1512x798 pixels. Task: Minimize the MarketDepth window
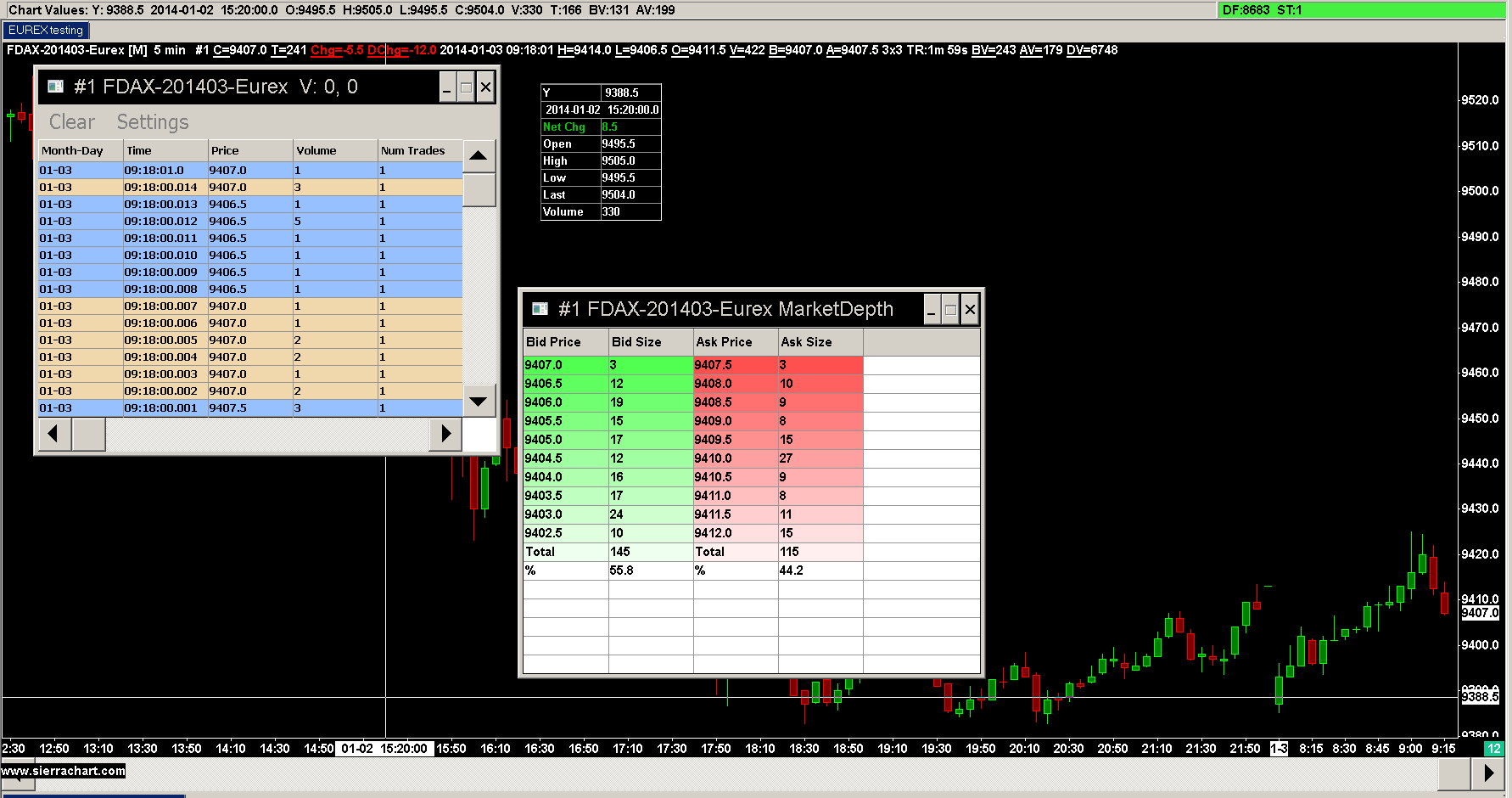point(932,310)
